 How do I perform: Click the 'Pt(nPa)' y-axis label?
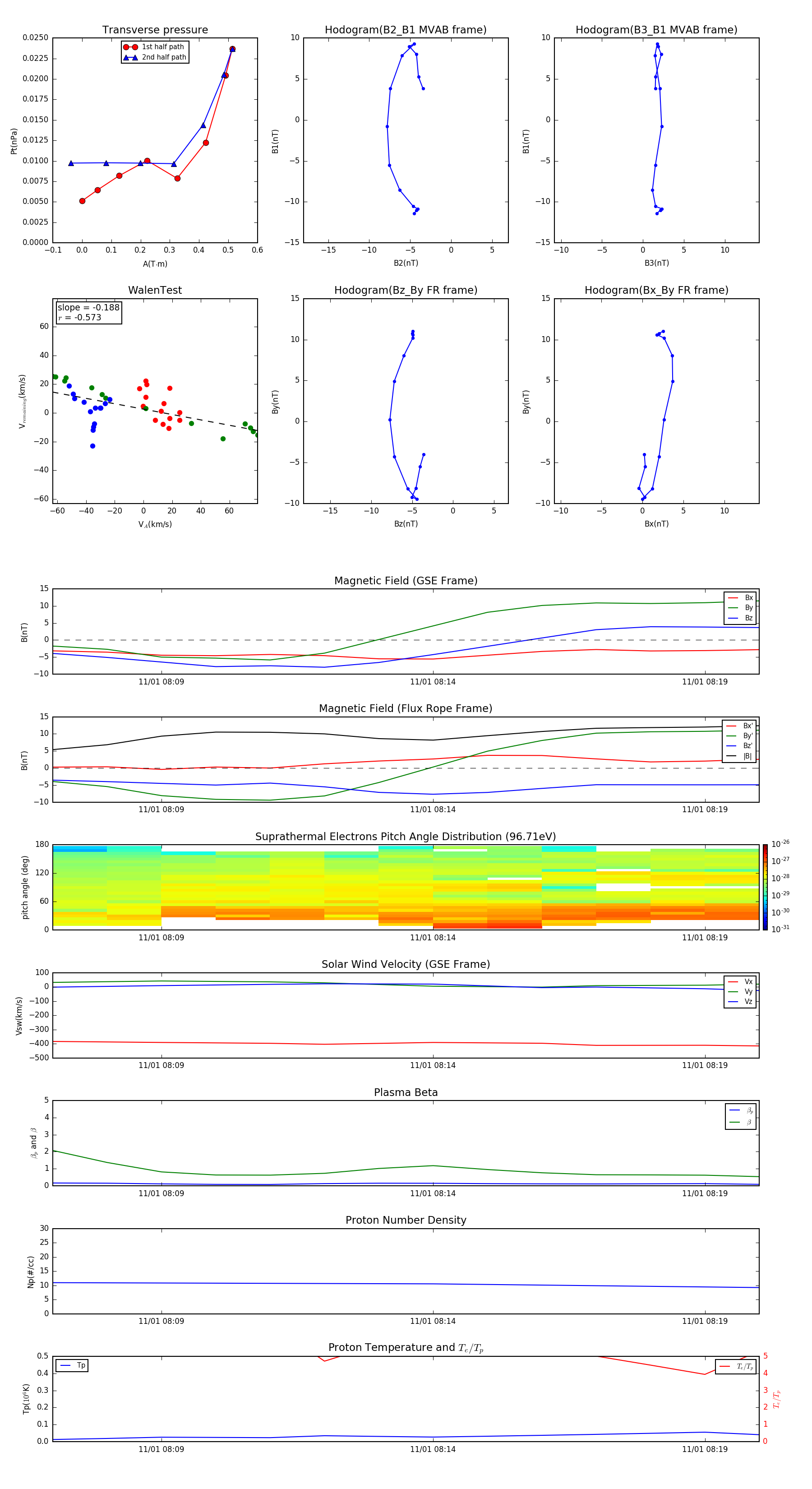pyautogui.click(x=14, y=140)
